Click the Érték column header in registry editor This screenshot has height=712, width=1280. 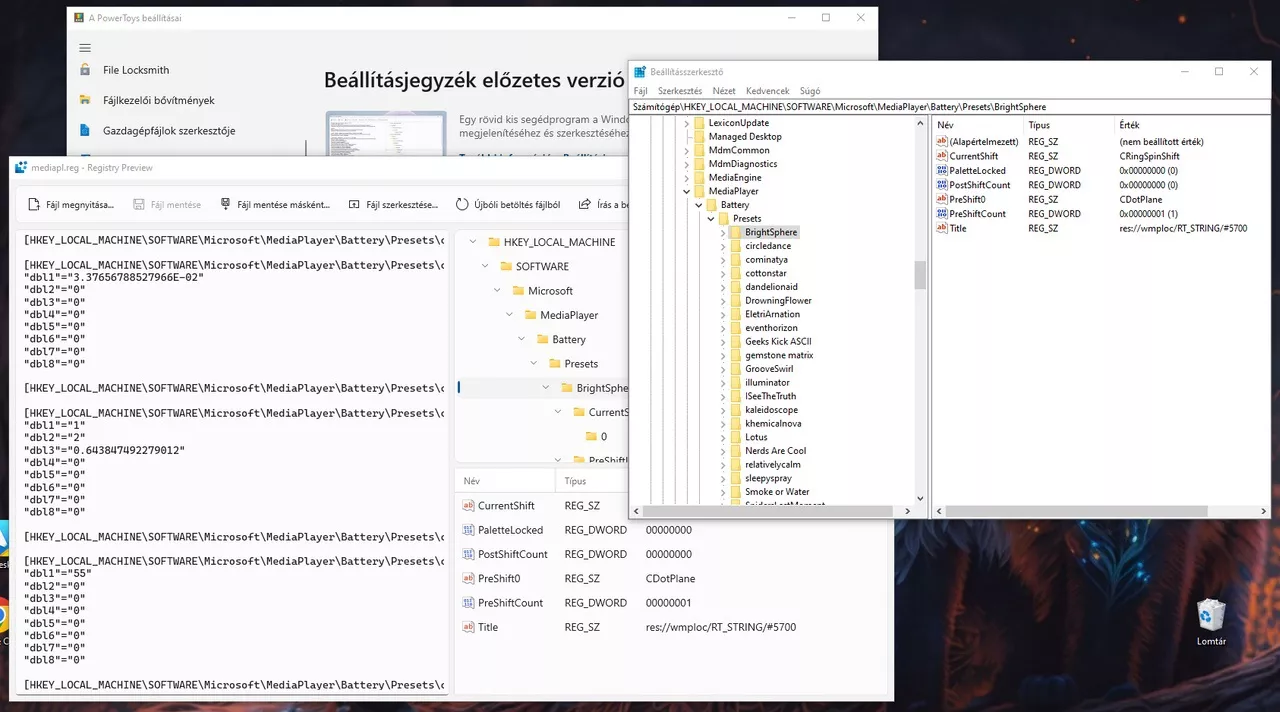[1190, 125]
